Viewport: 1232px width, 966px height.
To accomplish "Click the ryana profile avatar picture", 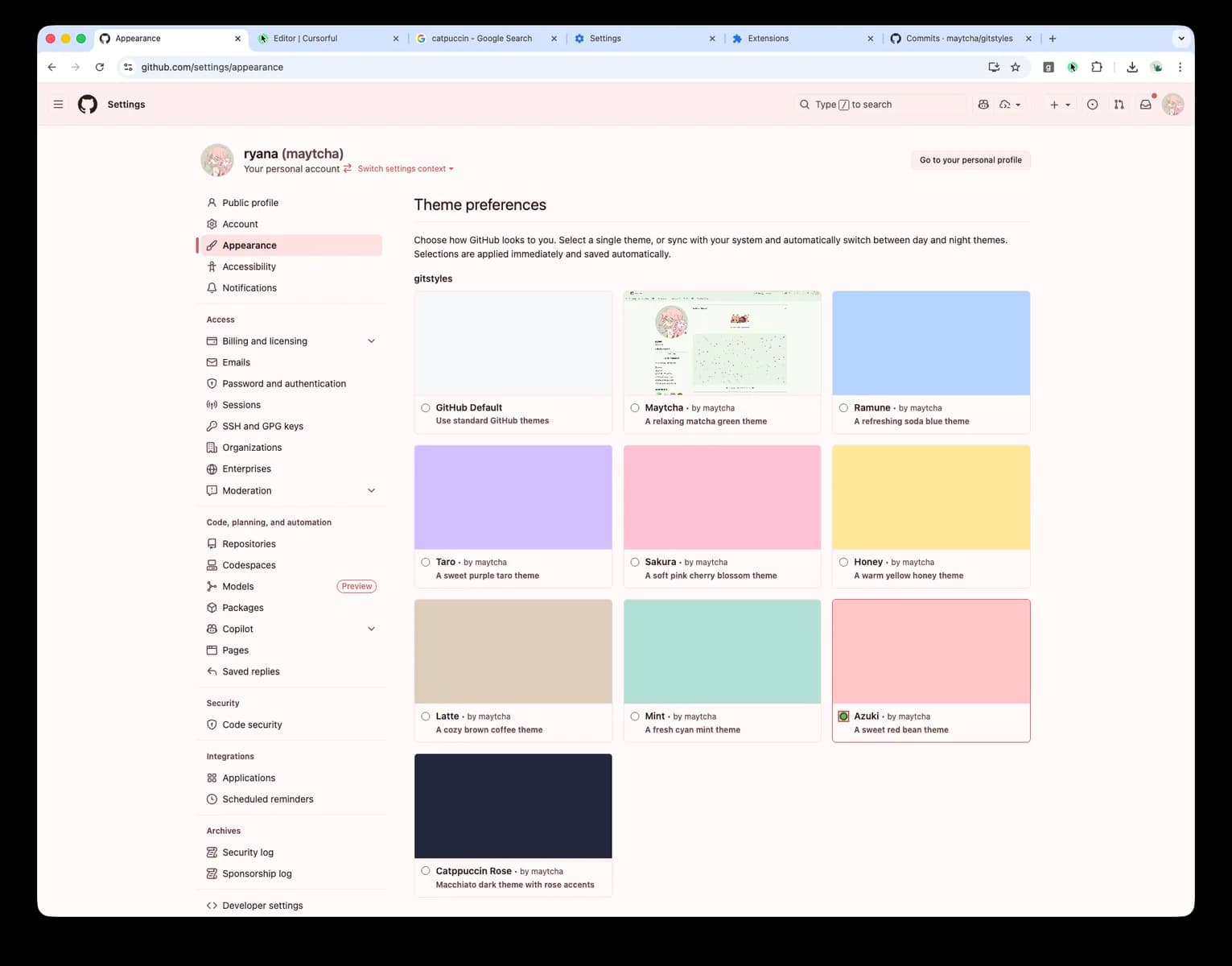I will point(217,160).
